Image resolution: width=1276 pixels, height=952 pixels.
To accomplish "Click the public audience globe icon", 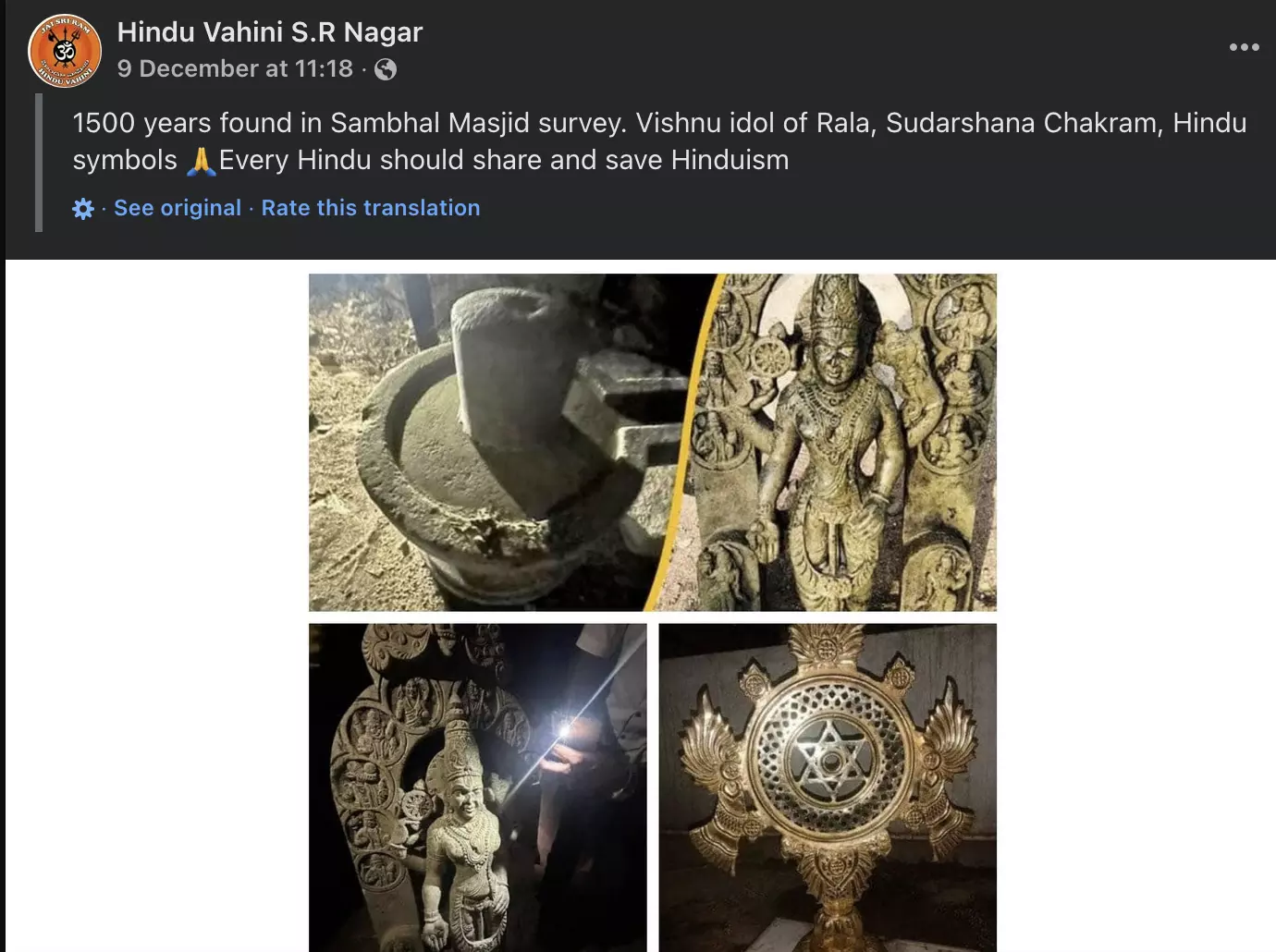I will pyautogui.click(x=386, y=69).
